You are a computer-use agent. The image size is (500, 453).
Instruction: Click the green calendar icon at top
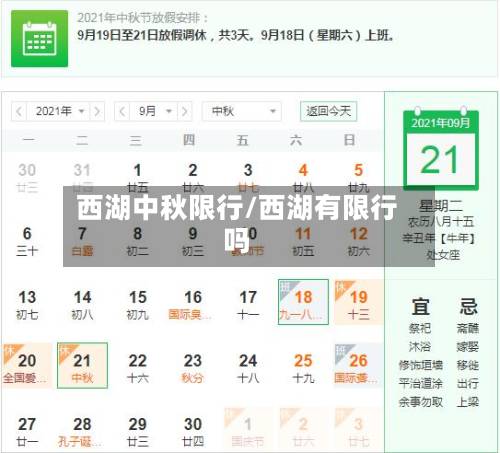[x=39, y=38]
